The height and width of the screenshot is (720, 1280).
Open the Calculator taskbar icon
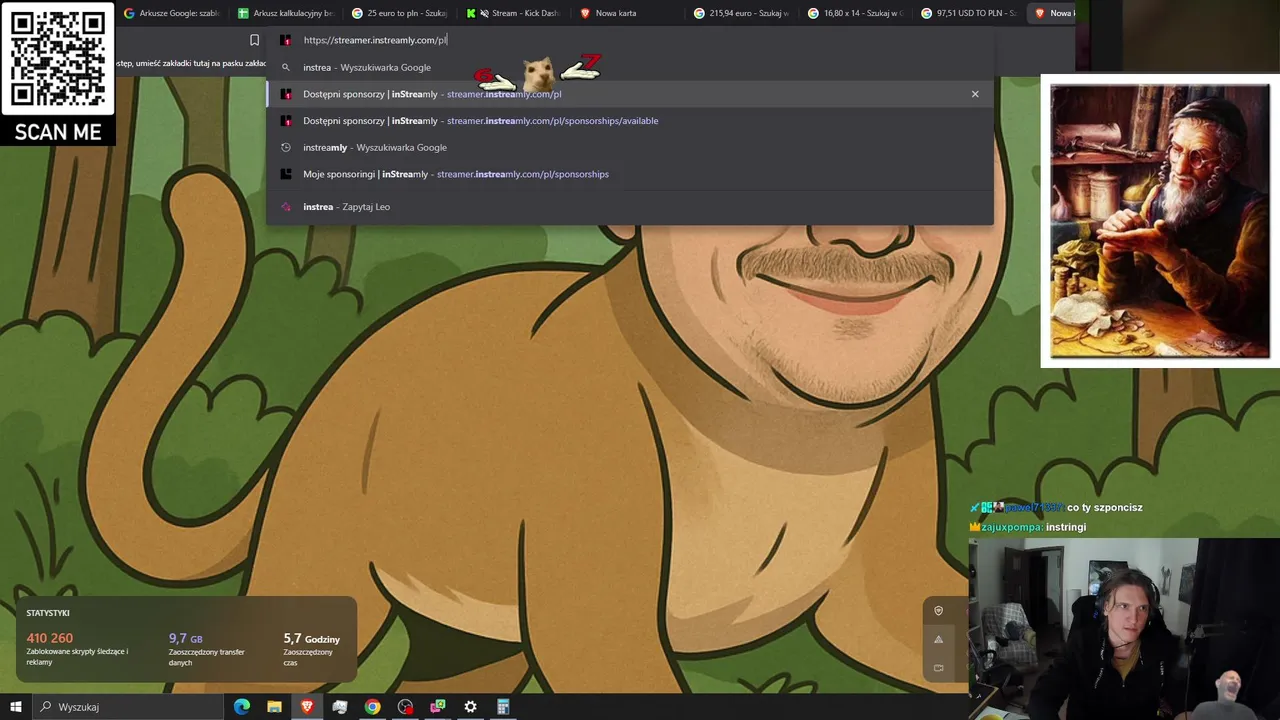click(503, 707)
